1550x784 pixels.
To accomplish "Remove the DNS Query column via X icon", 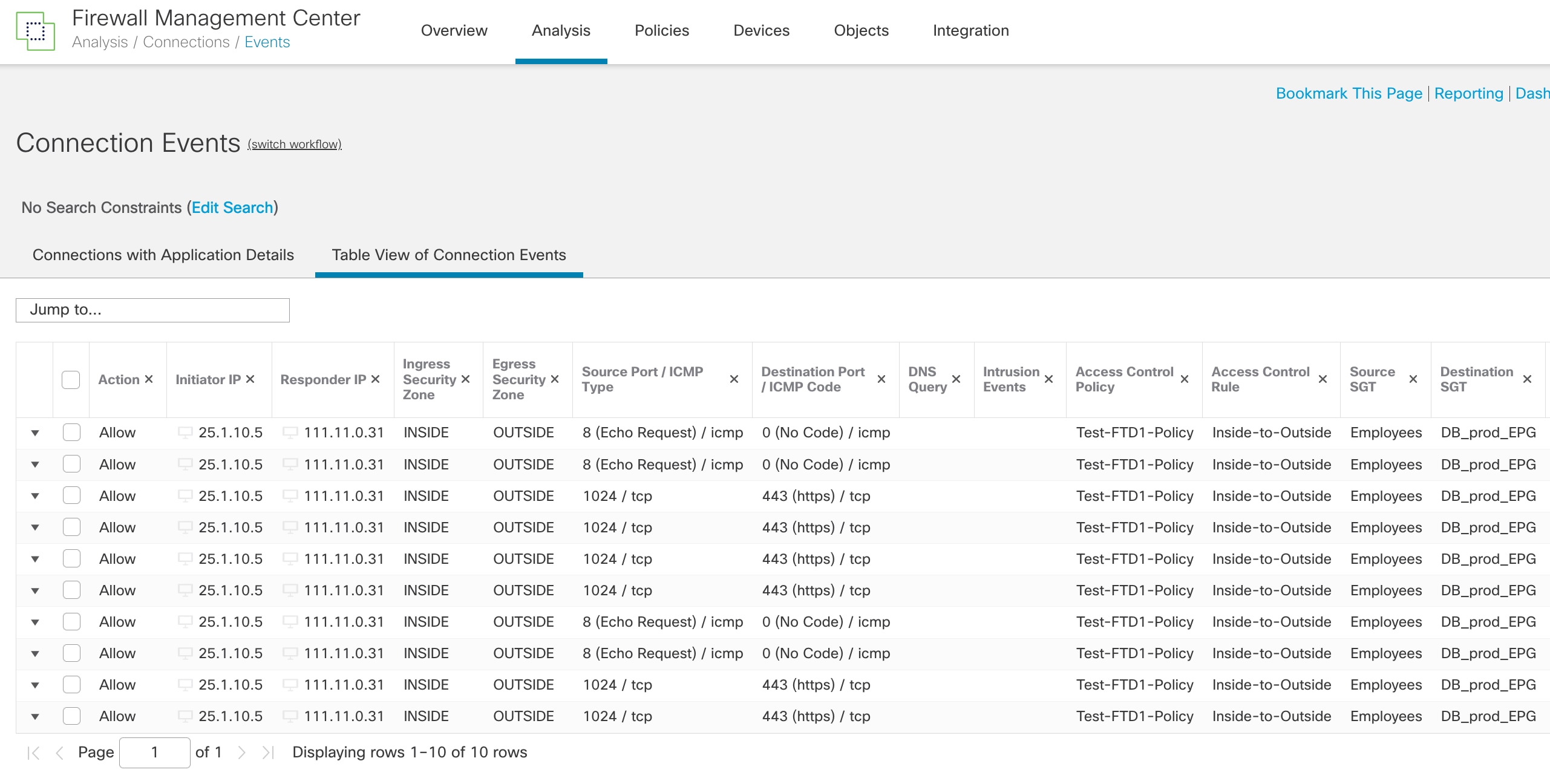I will coord(956,379).
